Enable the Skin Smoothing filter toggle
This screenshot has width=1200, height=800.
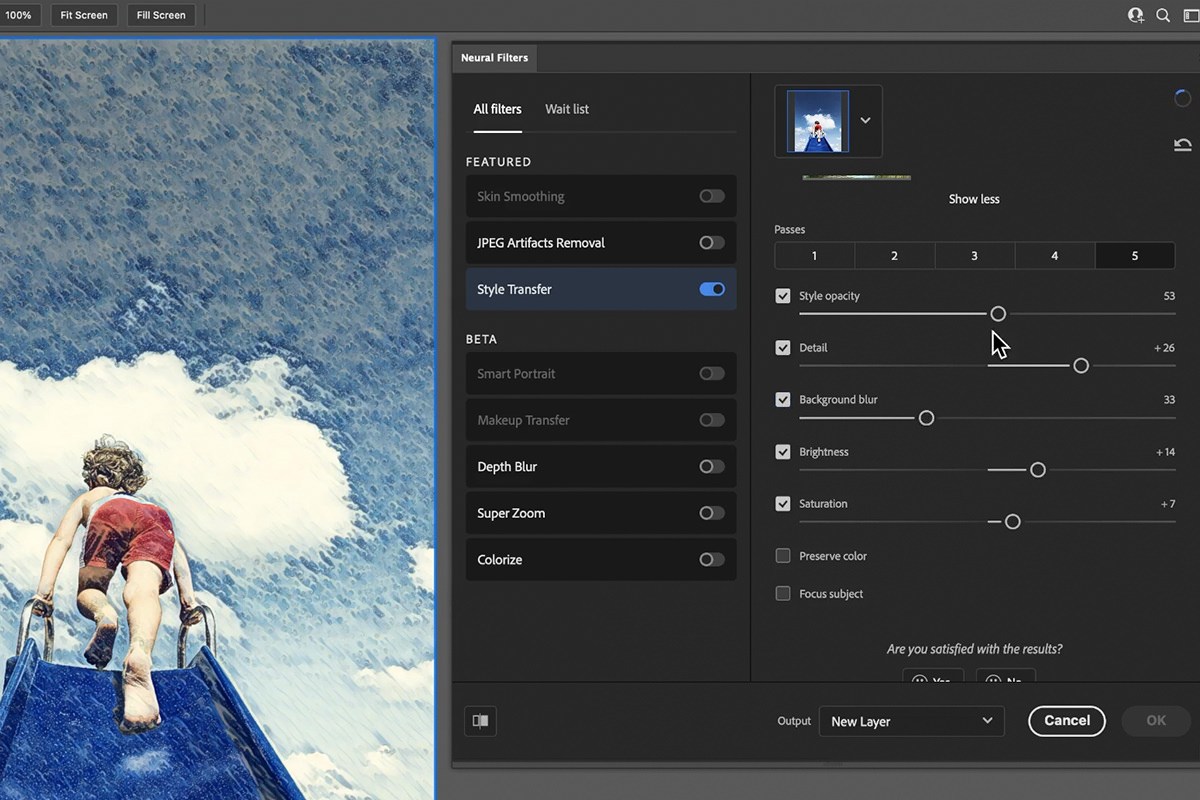(712, 196)
